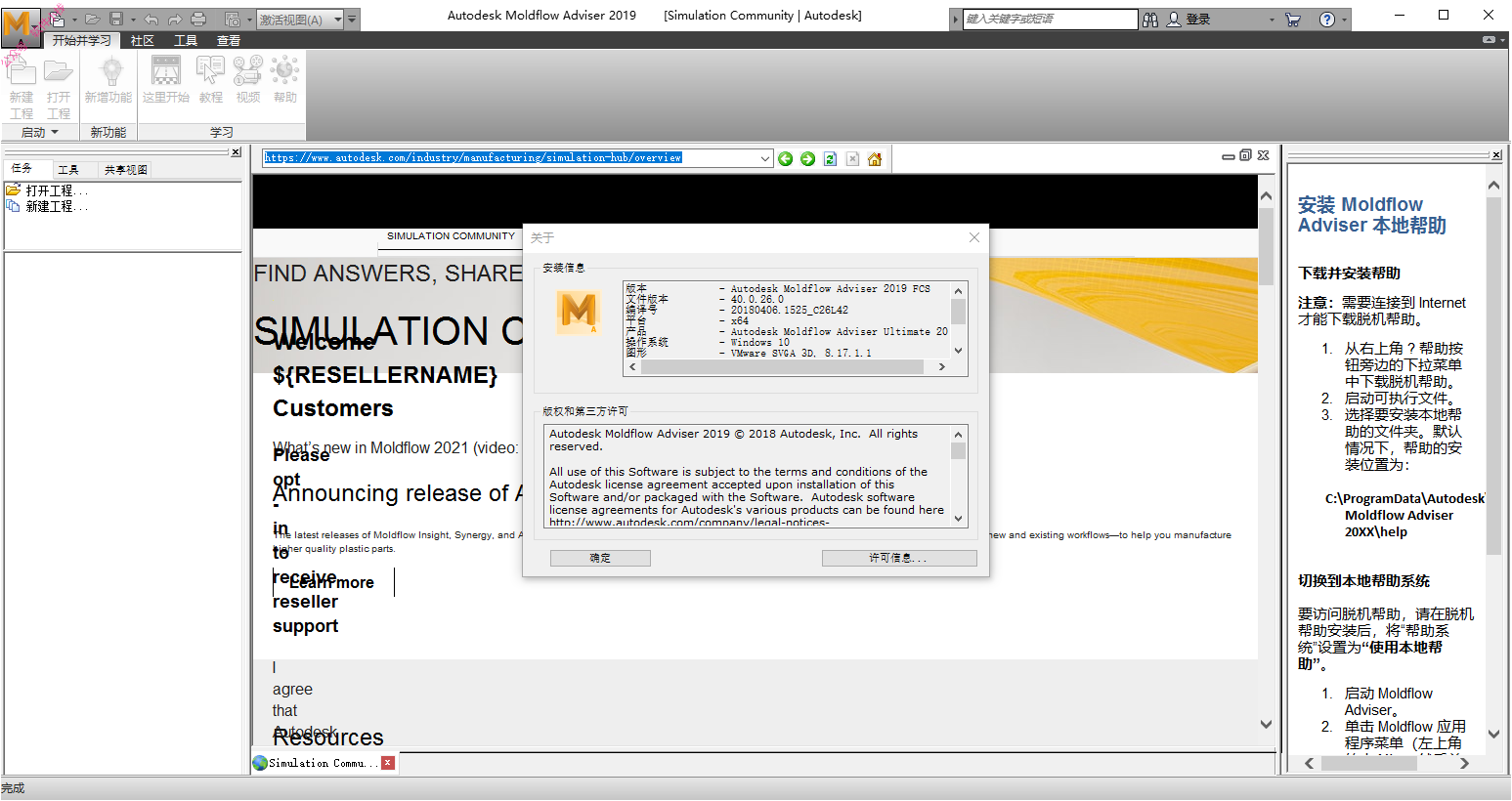Screen dimensions: 1512x801
Task: Close the task panel with its X
Action: (236, 152)
